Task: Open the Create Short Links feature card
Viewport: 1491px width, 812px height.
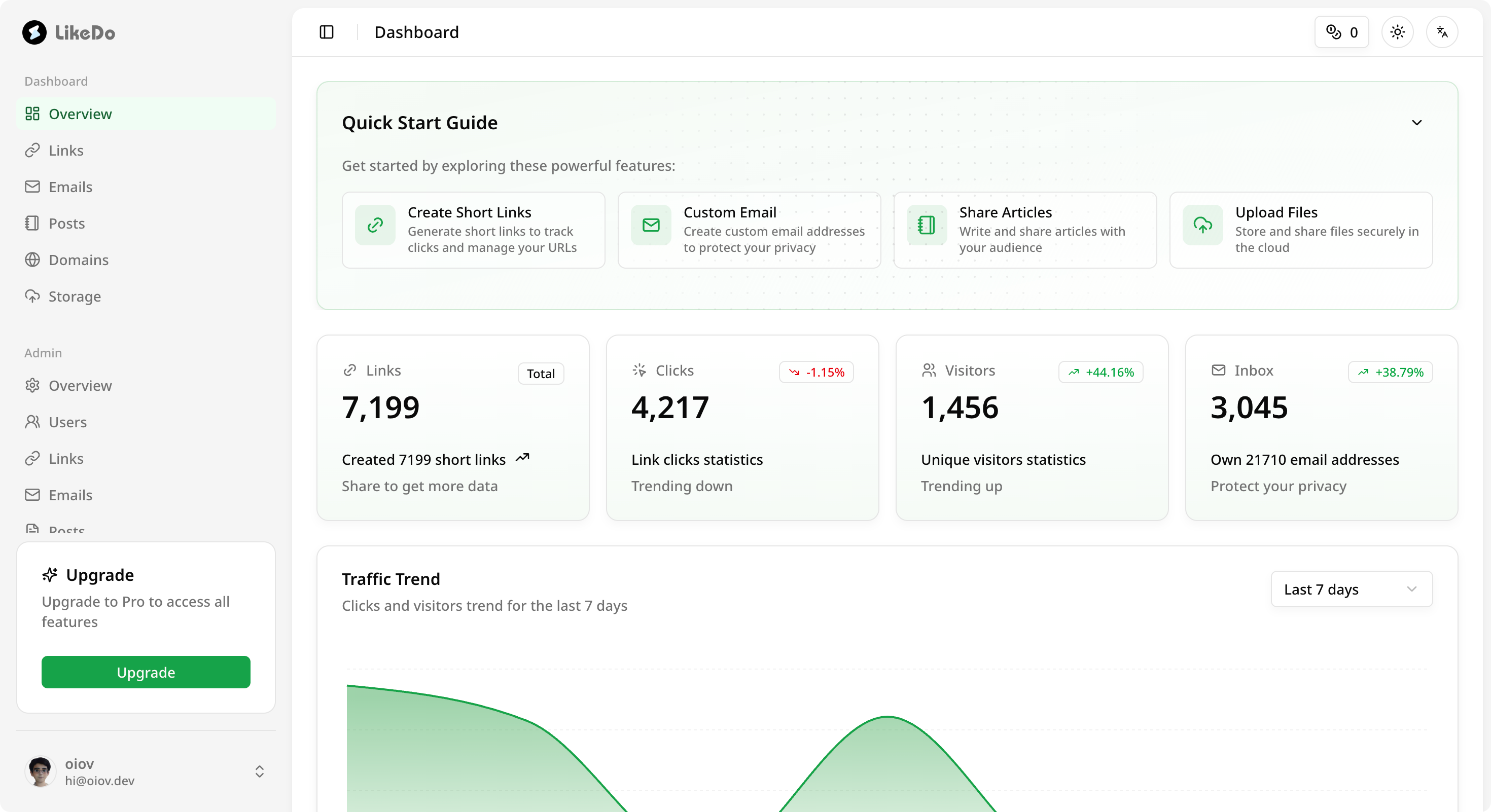Action: coord(473,230)
